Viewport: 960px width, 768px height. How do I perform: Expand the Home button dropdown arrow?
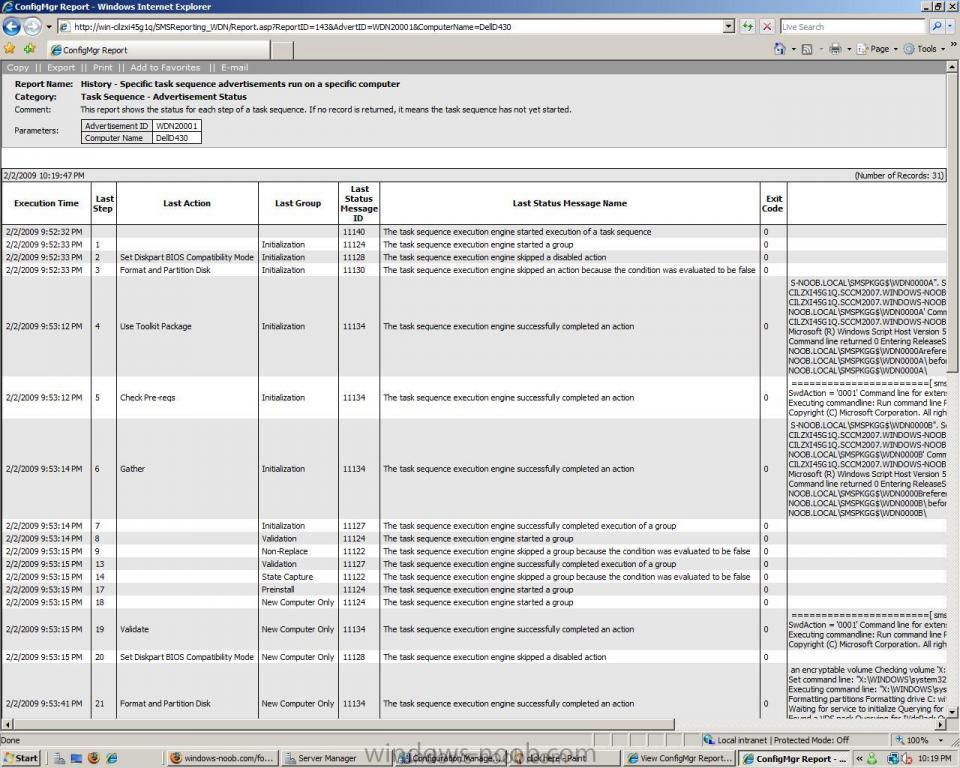tap(793, 49)
